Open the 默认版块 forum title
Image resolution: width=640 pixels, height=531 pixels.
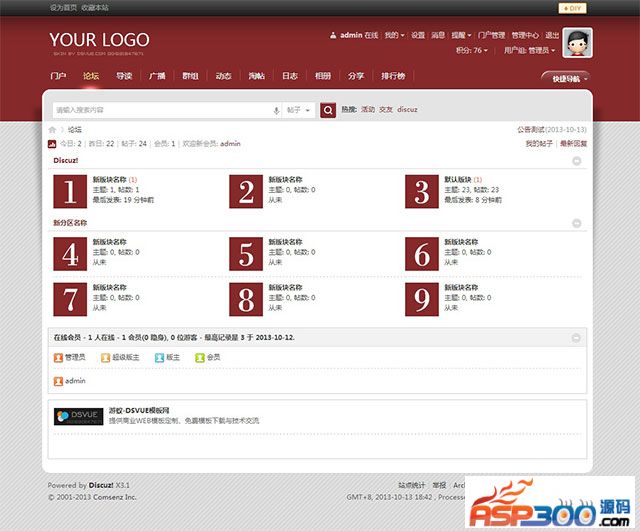click(x=458, y=180)
